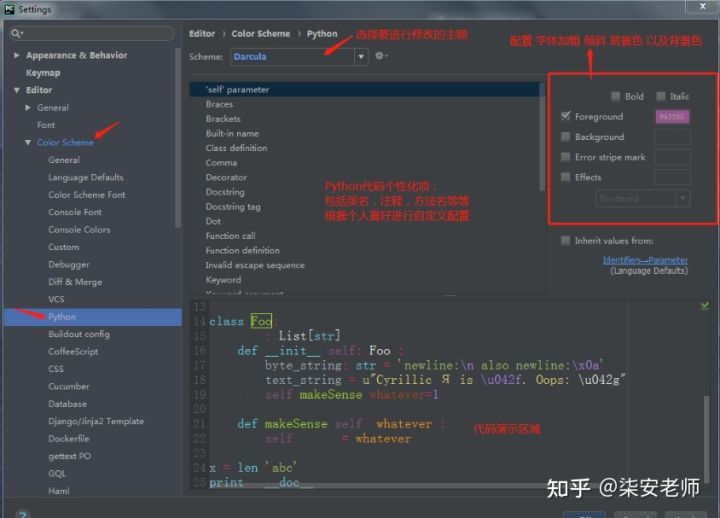Uncheck the Foreground checkbox
Image resolution: width=720 pixels, height=518 pixels.
(x=566, y=117)
